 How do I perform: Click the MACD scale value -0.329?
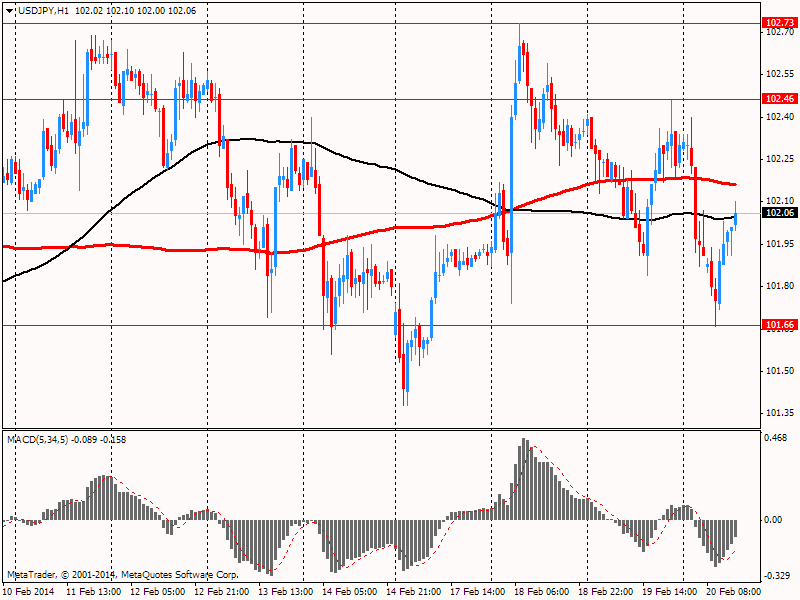tap(776, 576)
